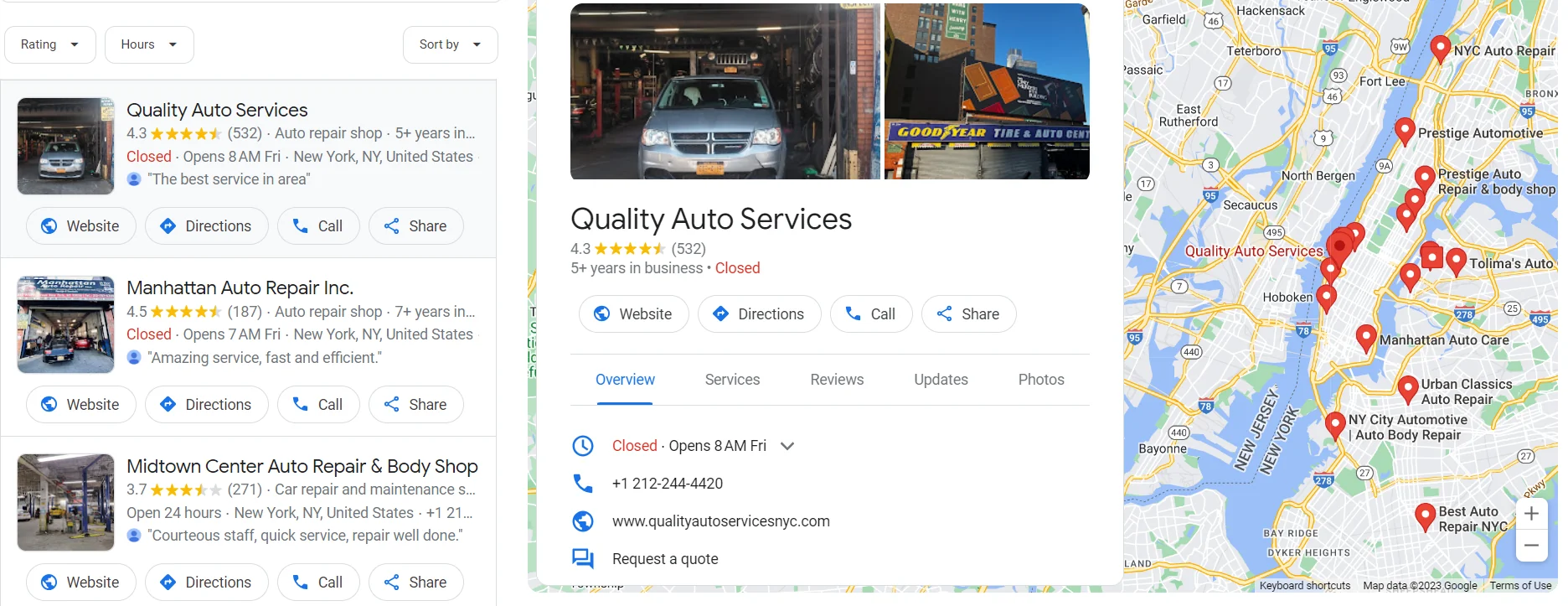Open the Rating filter dropdown
Screen dimensions: 1568x606
pos(50,44)
